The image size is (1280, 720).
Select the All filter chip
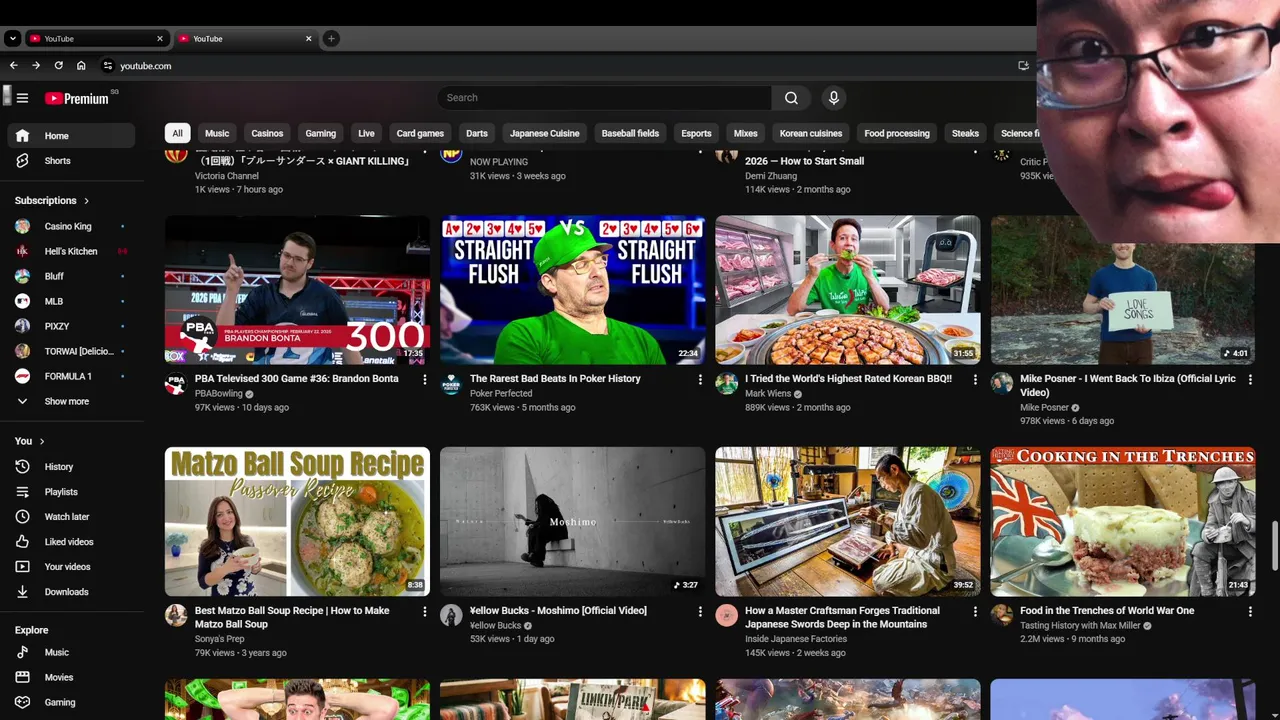coord(177,133)
